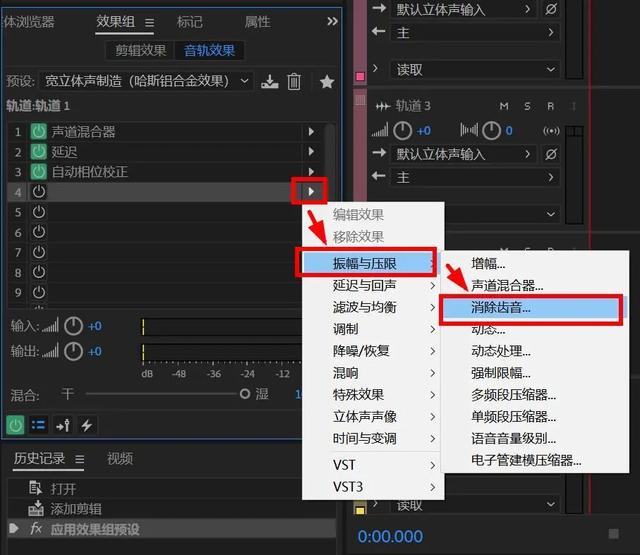Open the preset dropdown list
The image size is (640, 555).
(146, 81)
